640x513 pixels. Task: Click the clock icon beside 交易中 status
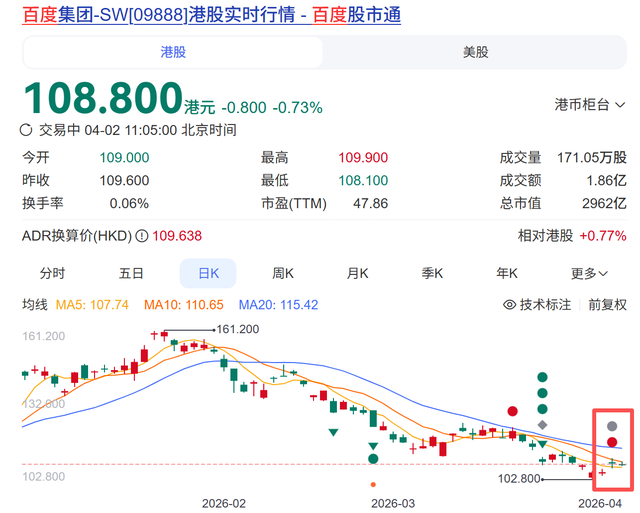point(27,129)
